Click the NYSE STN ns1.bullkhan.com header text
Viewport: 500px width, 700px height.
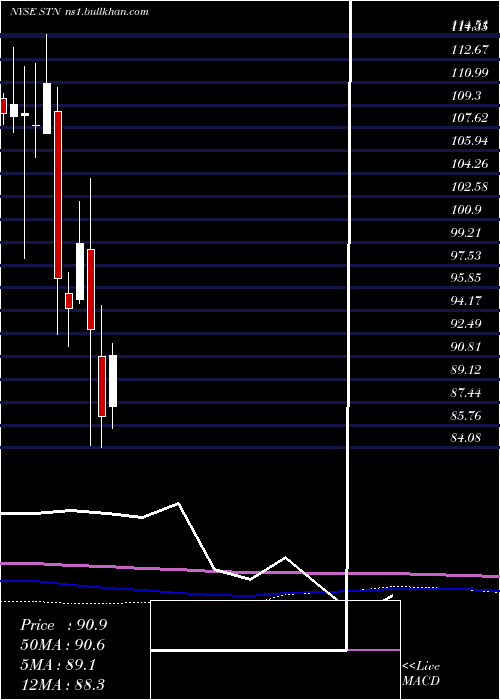tap(79, 12)
